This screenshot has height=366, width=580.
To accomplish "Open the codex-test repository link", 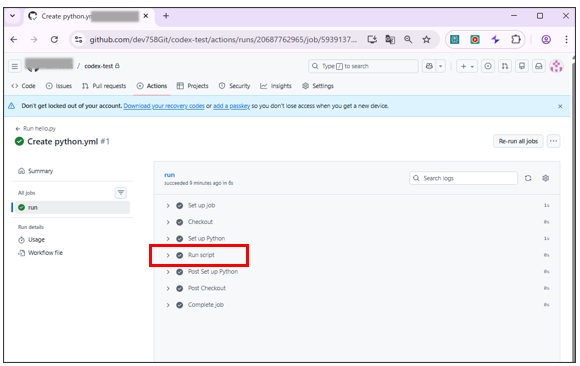I will [x=98, y=66].
